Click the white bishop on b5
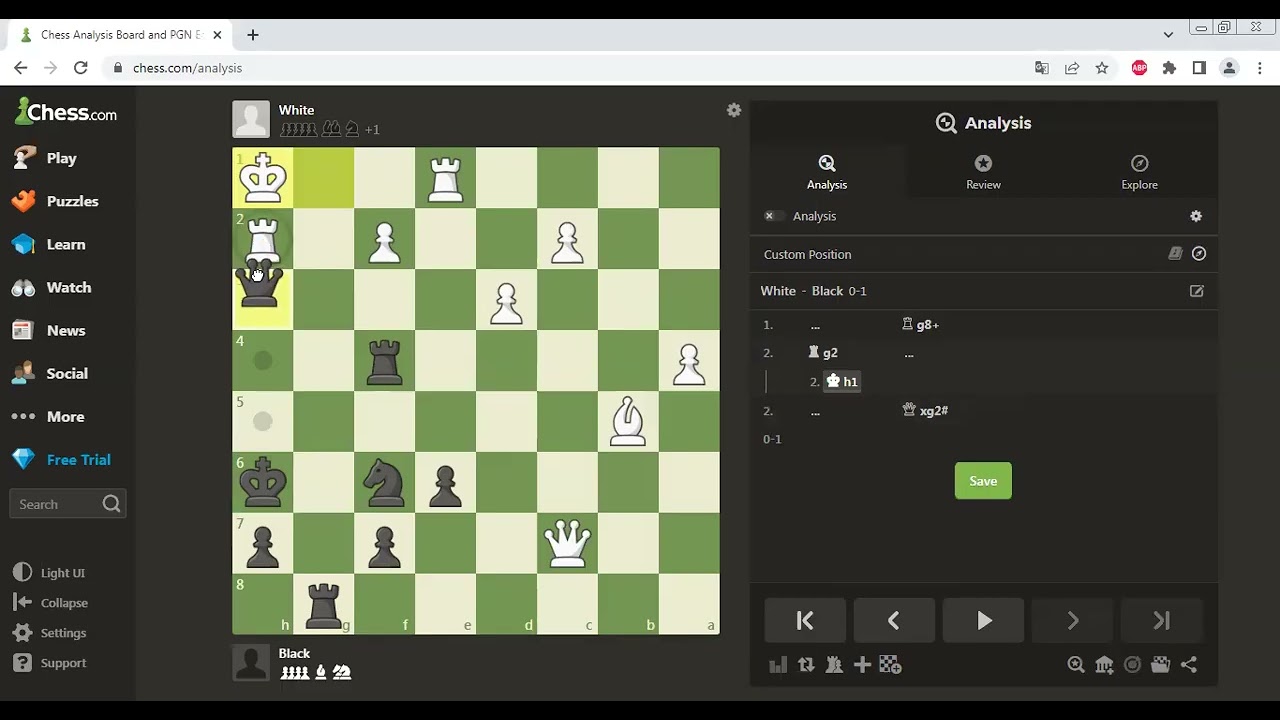This screenshot has height=720, width=1280. [628, 422]
